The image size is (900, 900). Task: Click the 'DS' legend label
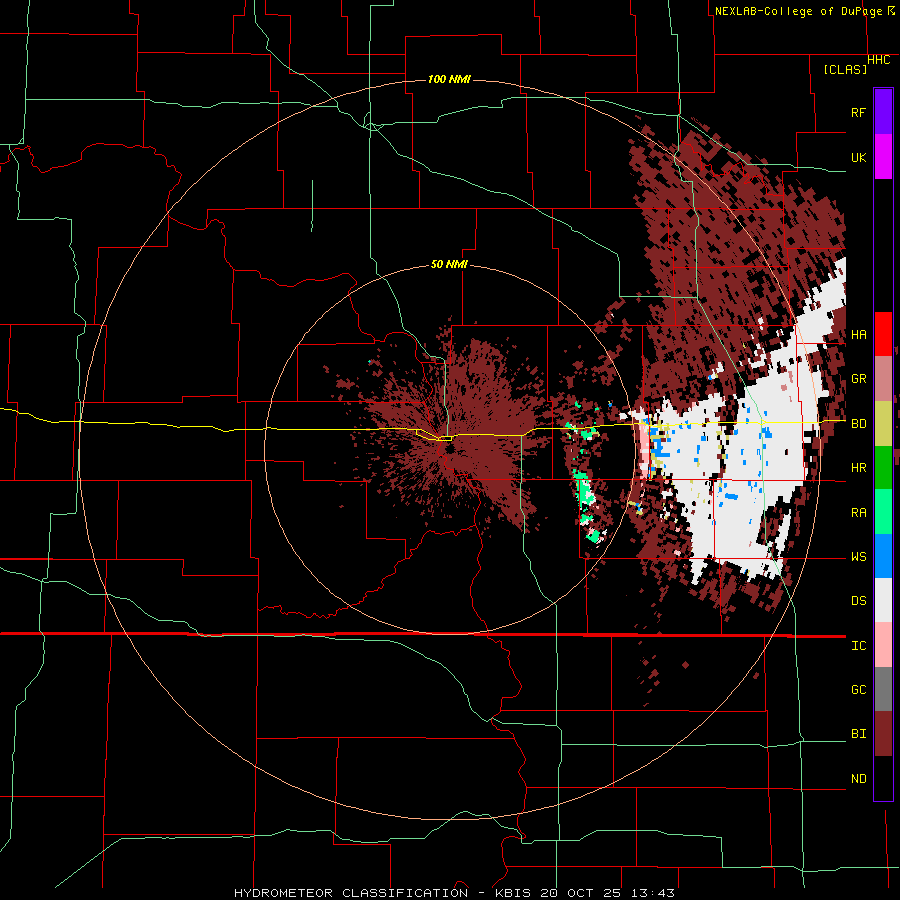(858, 601)
